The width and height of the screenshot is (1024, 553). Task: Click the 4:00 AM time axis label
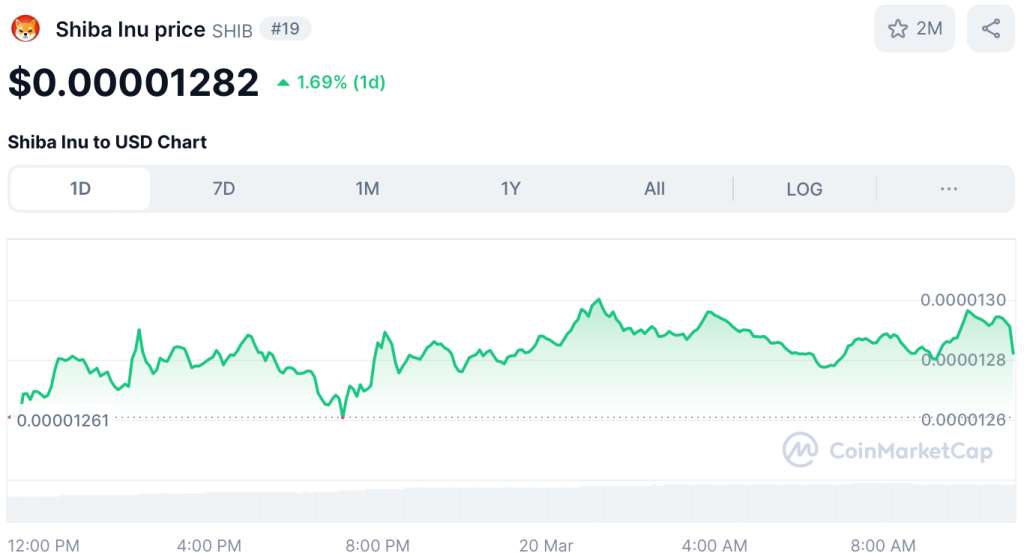pyautogui.click(x=714, y=545)
